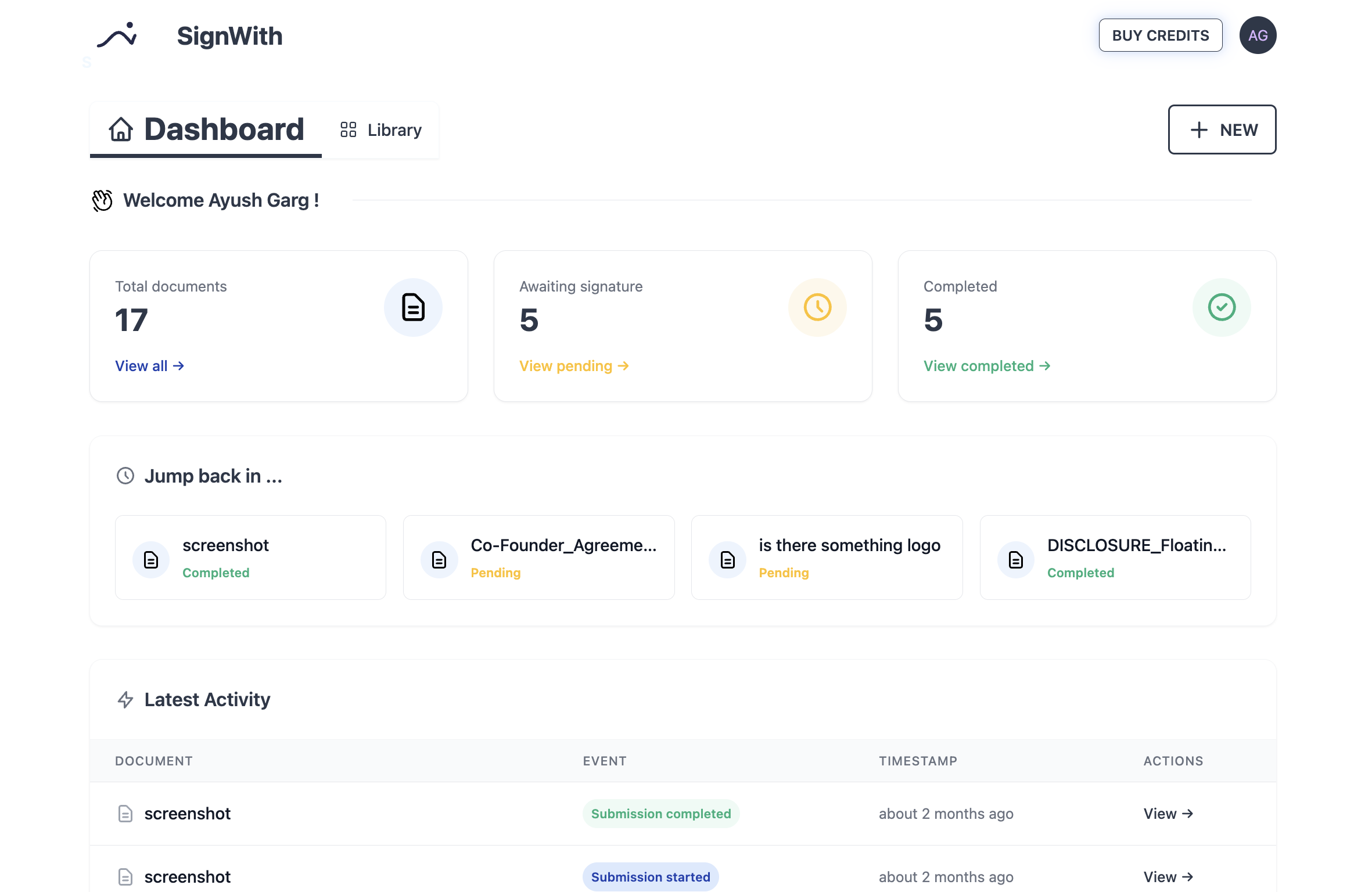This screenshot has height=892, width=1372.
Task: Click the Library grid icon
Action: coord(349,130)
